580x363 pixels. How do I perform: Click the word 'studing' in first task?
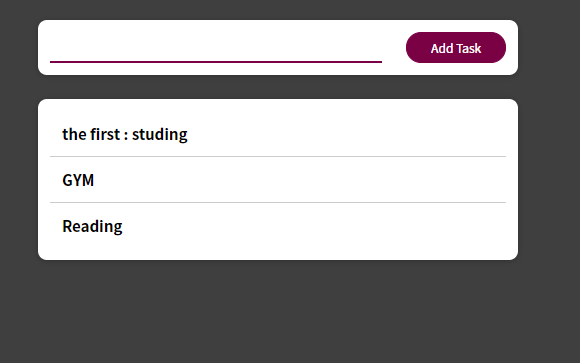click(x=160, y=135)
